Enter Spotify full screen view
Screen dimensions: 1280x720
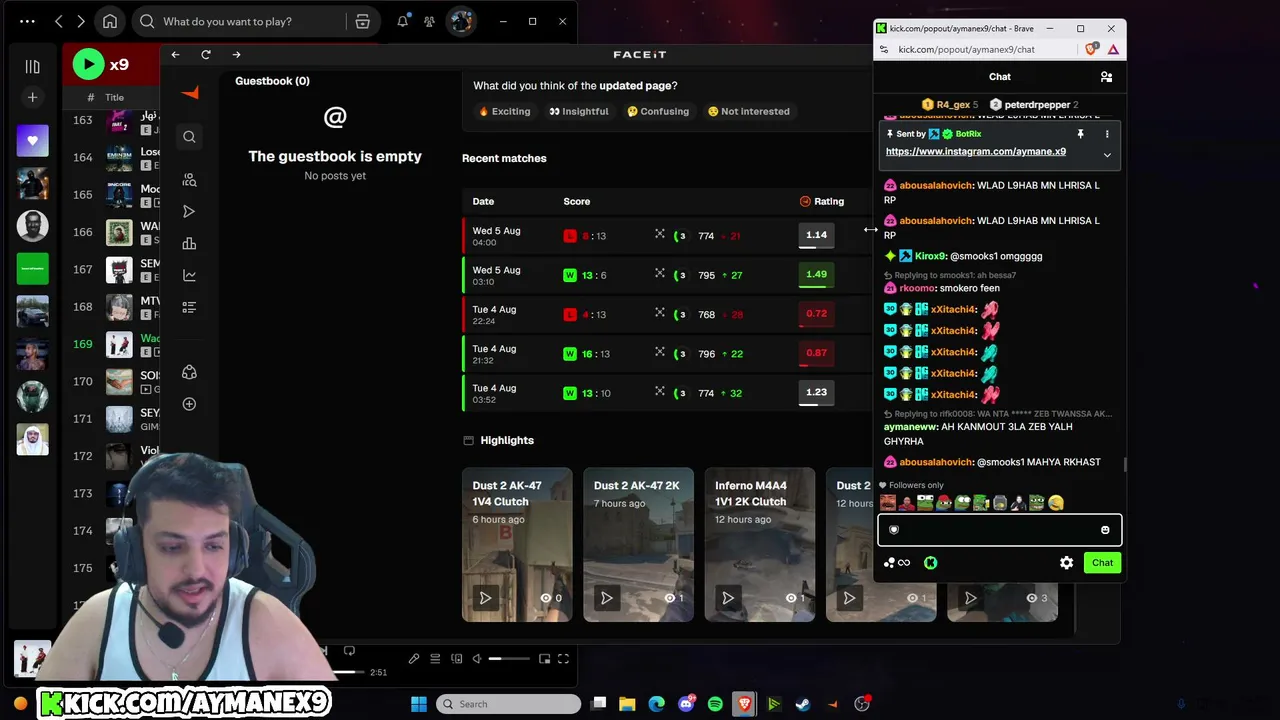[x=564, y=658]
